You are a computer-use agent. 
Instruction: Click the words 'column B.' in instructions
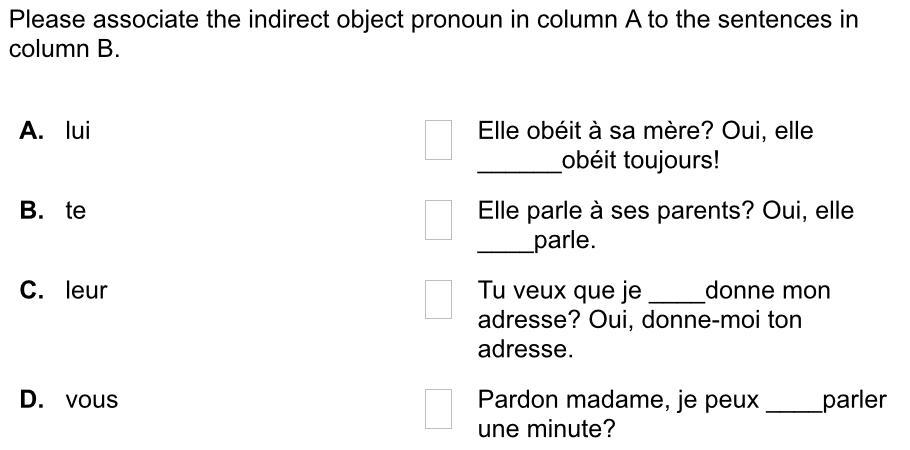pyautogui.click(x=64, y=49)
